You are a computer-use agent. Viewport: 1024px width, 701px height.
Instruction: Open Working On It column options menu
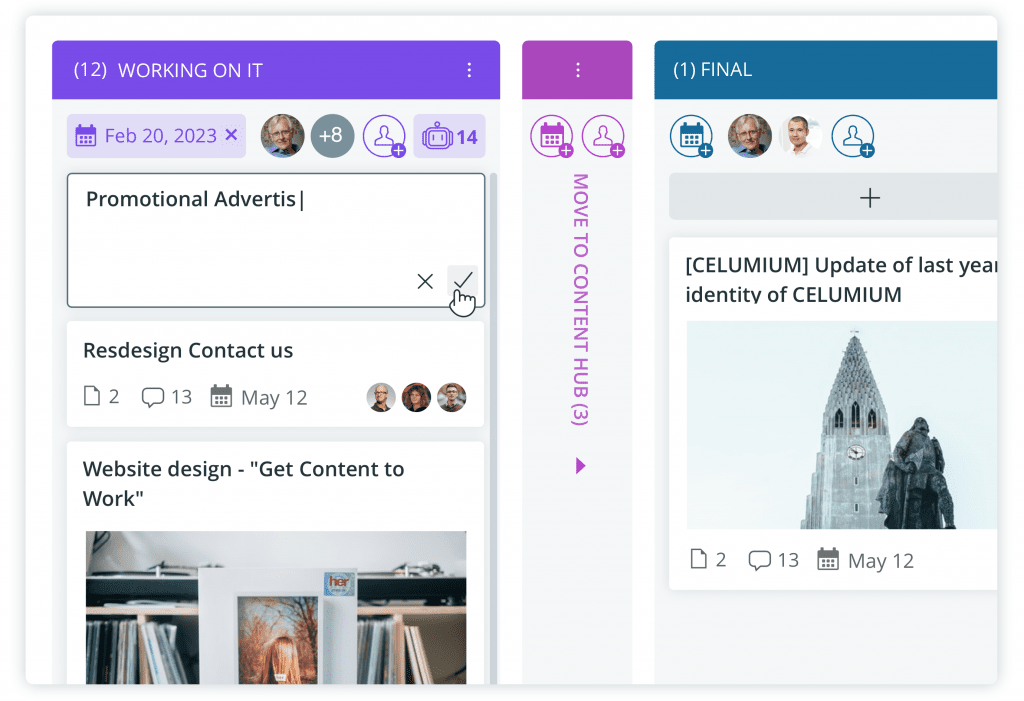[x=469, y=70]
